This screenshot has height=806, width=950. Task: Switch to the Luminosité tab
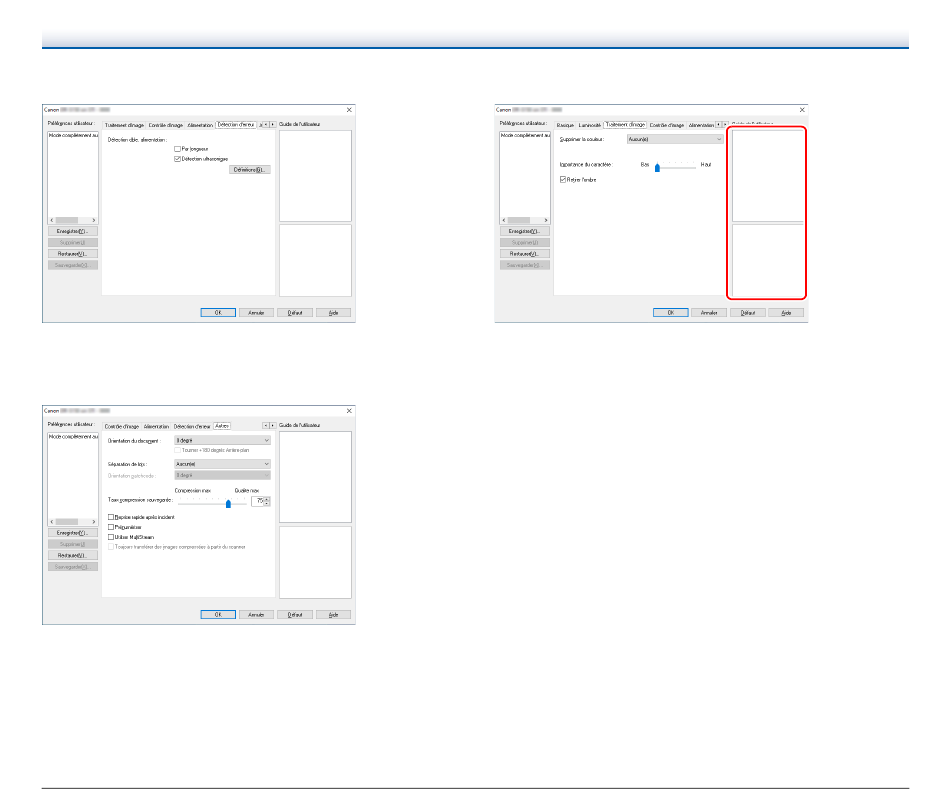click(589, 125)
